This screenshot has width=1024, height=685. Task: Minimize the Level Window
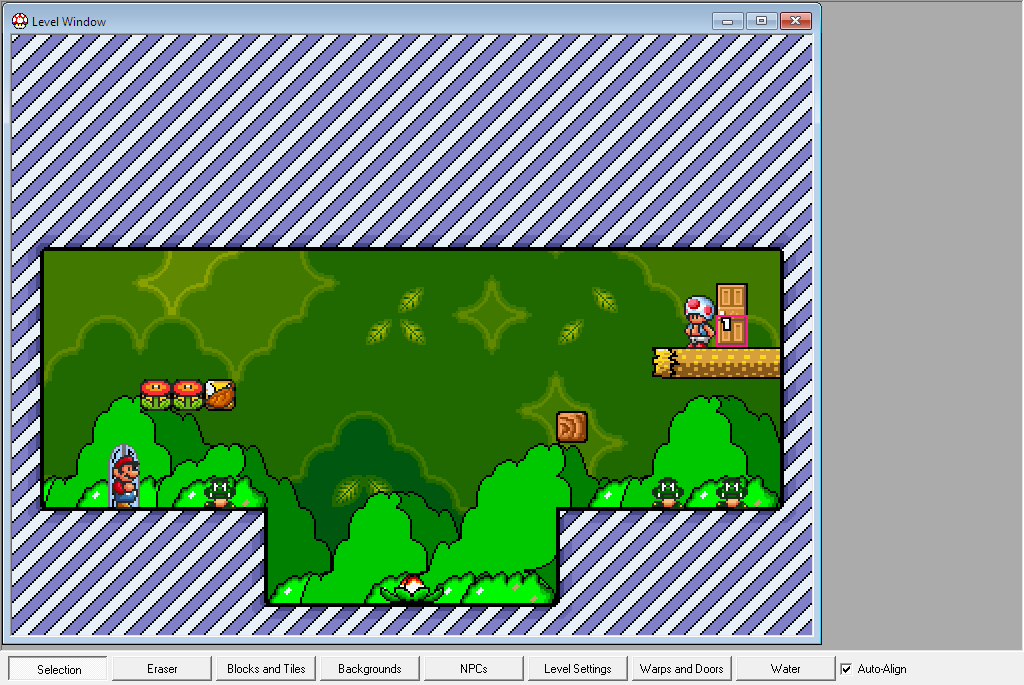pyautogui.click(x=728, y=21)
